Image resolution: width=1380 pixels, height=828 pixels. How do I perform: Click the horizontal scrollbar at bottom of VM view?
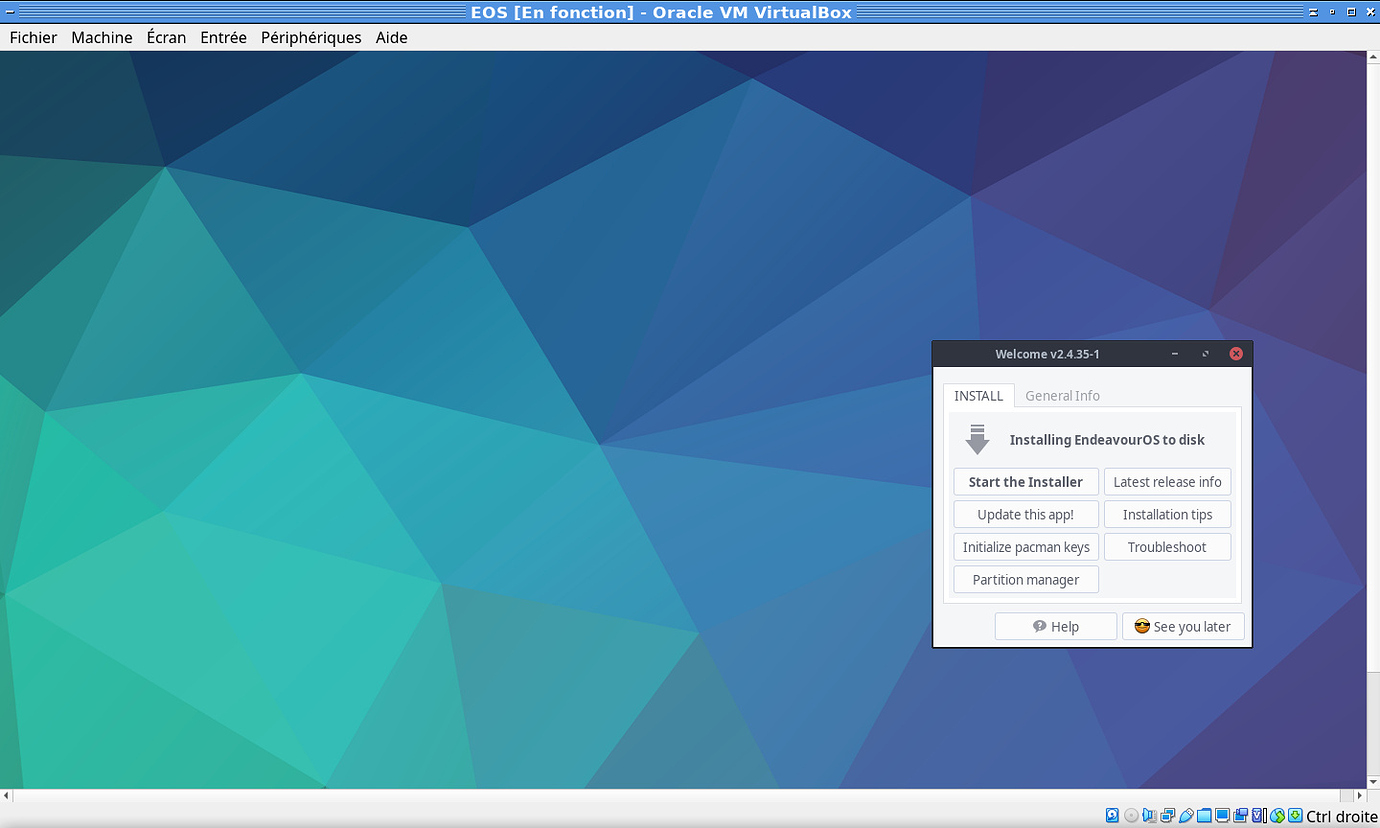pos(683,796)
